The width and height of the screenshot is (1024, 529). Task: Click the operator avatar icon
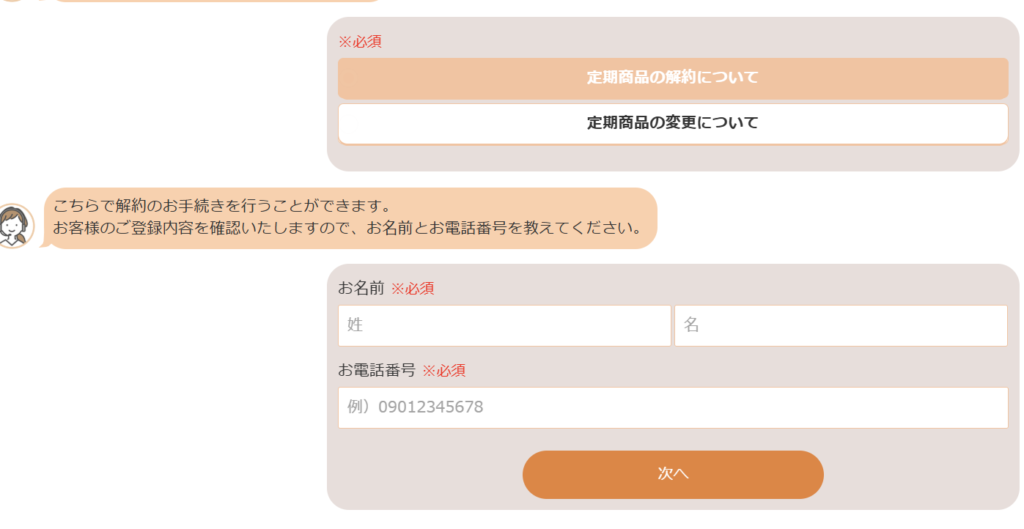(x=14, y=226)
